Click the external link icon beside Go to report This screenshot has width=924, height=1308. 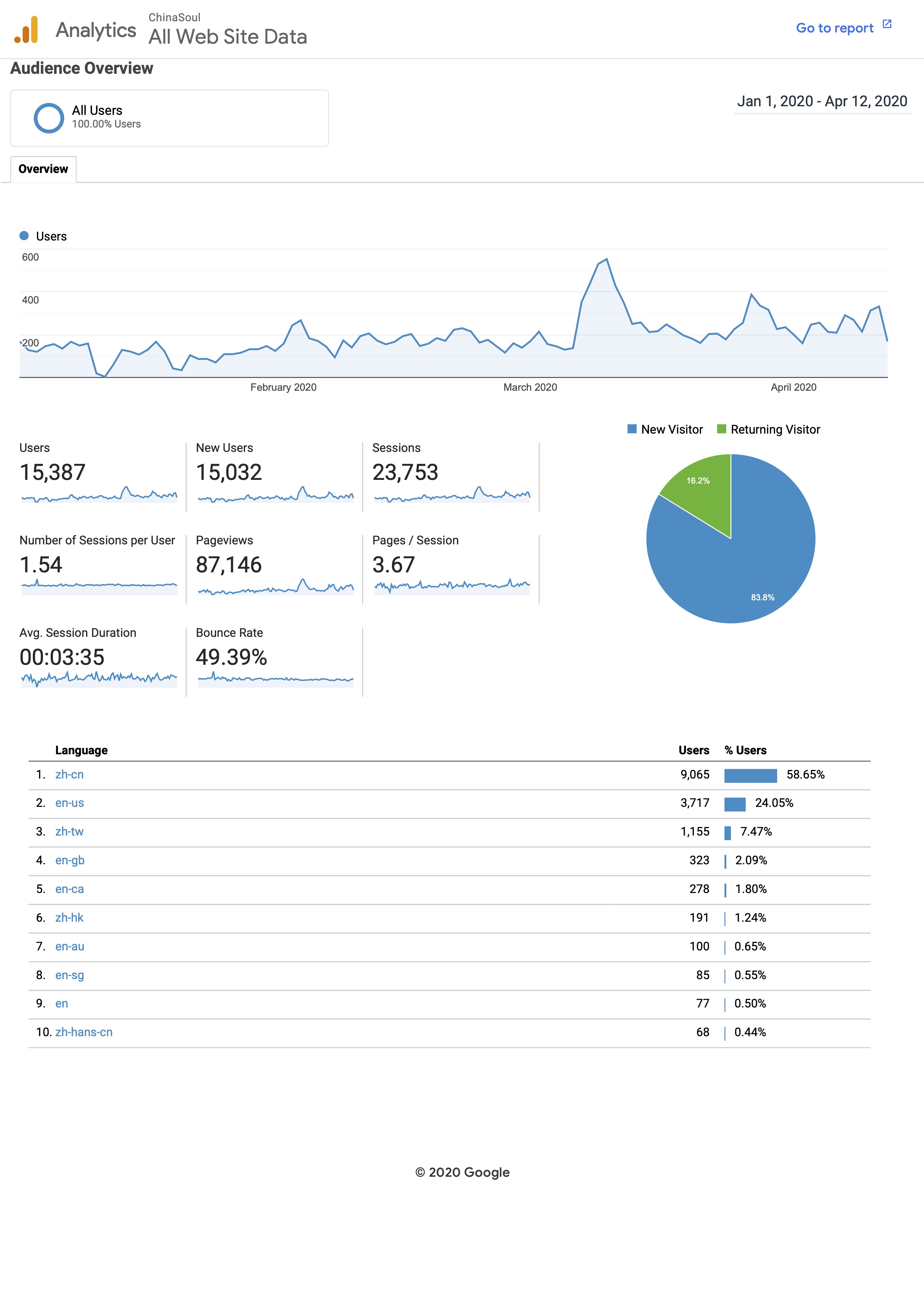(x=886, y=24)
